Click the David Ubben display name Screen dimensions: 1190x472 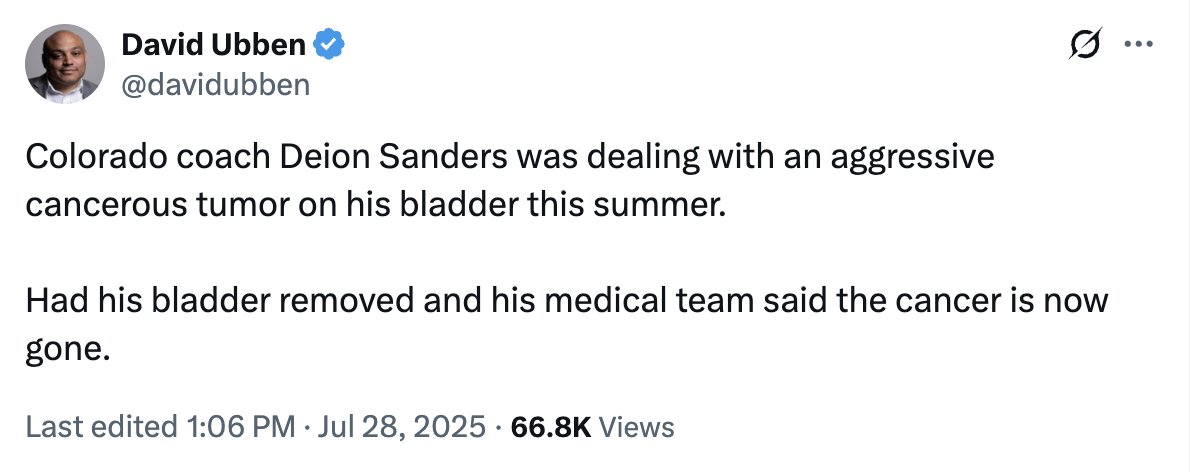coord(214,44)
